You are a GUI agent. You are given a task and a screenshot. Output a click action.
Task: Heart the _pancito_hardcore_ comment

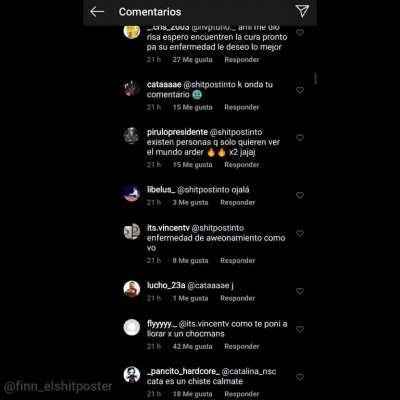point(300,377)
